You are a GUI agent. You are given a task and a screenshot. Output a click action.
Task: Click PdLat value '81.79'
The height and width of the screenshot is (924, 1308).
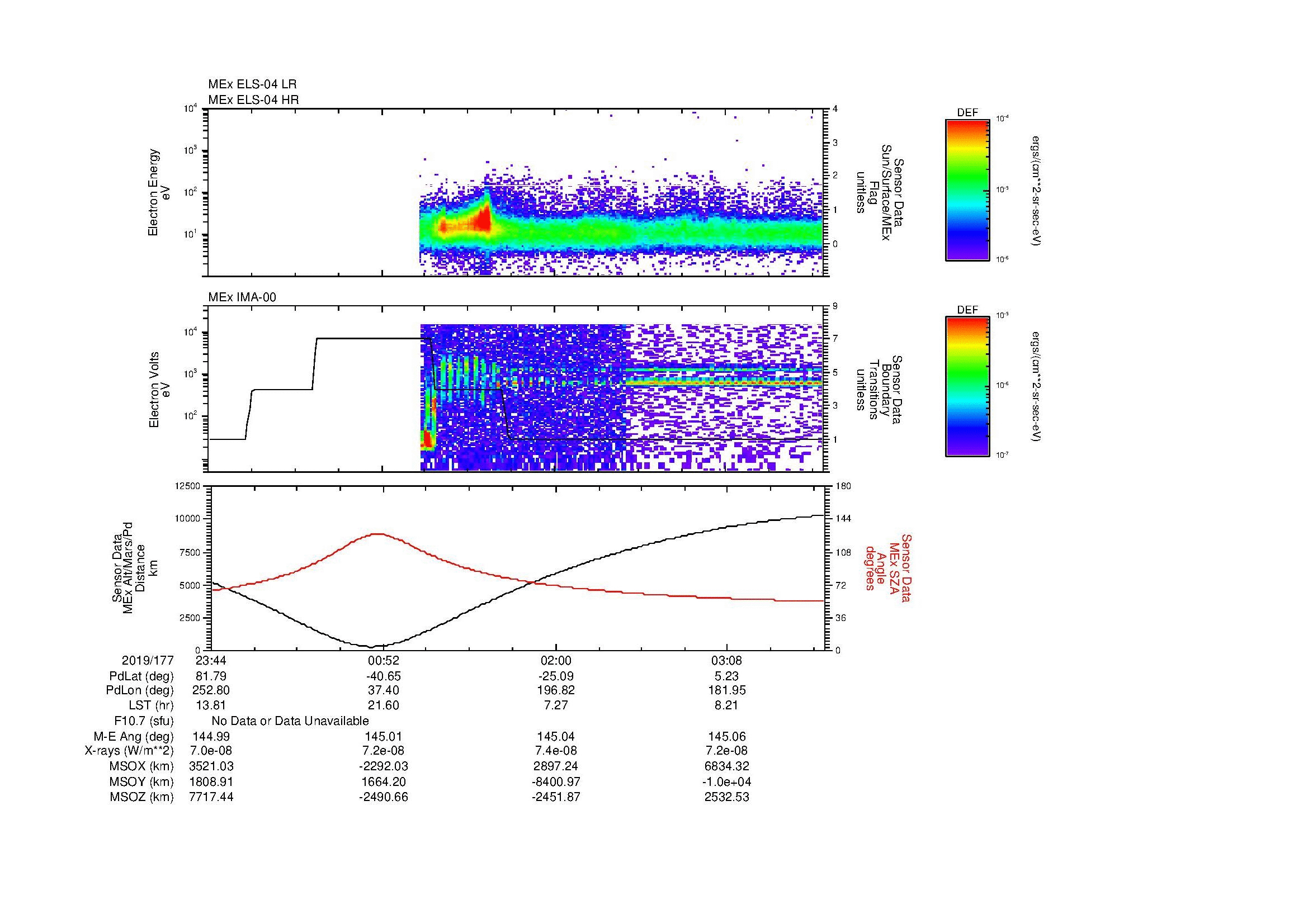coord(211,676)
